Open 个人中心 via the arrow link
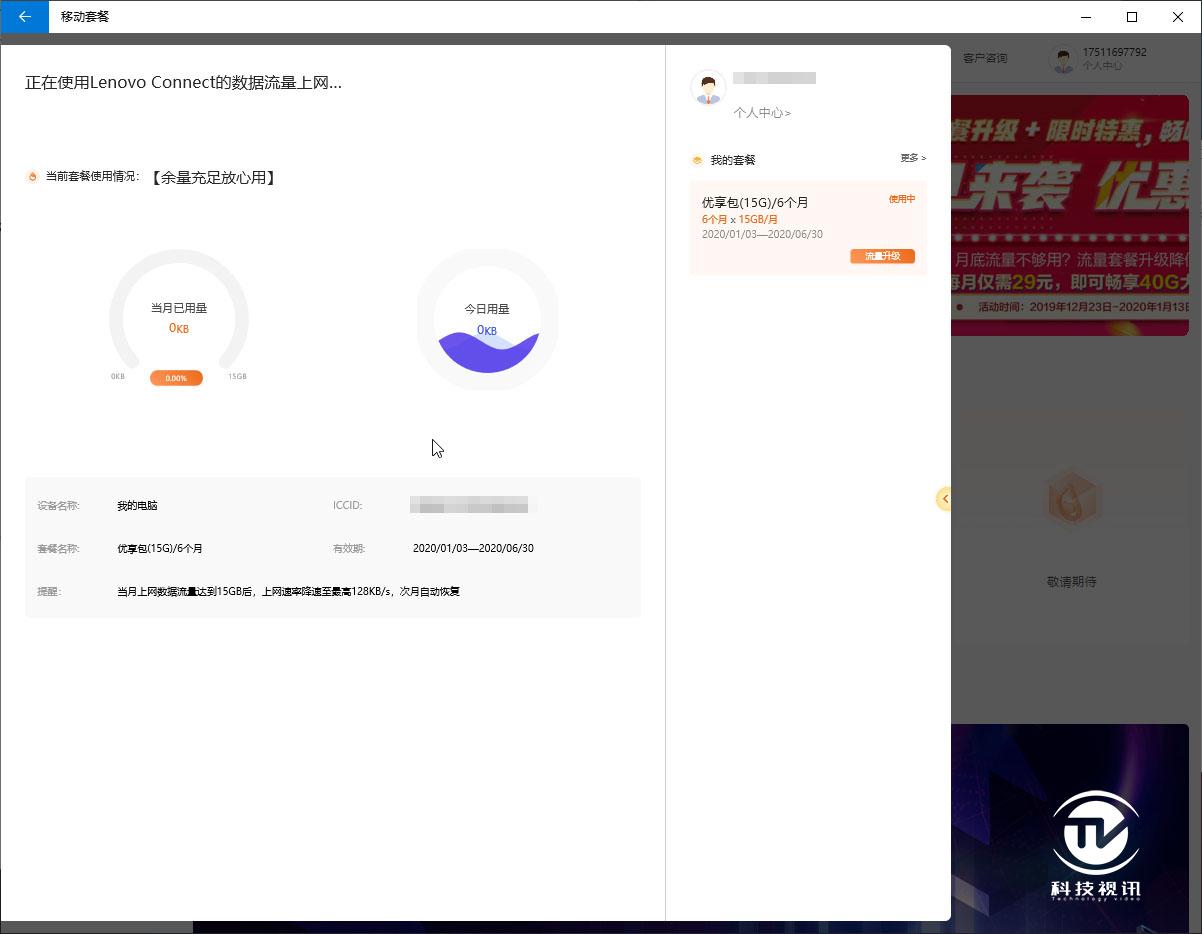Viewport: 1202px width, 934px height. pos(763,113)
